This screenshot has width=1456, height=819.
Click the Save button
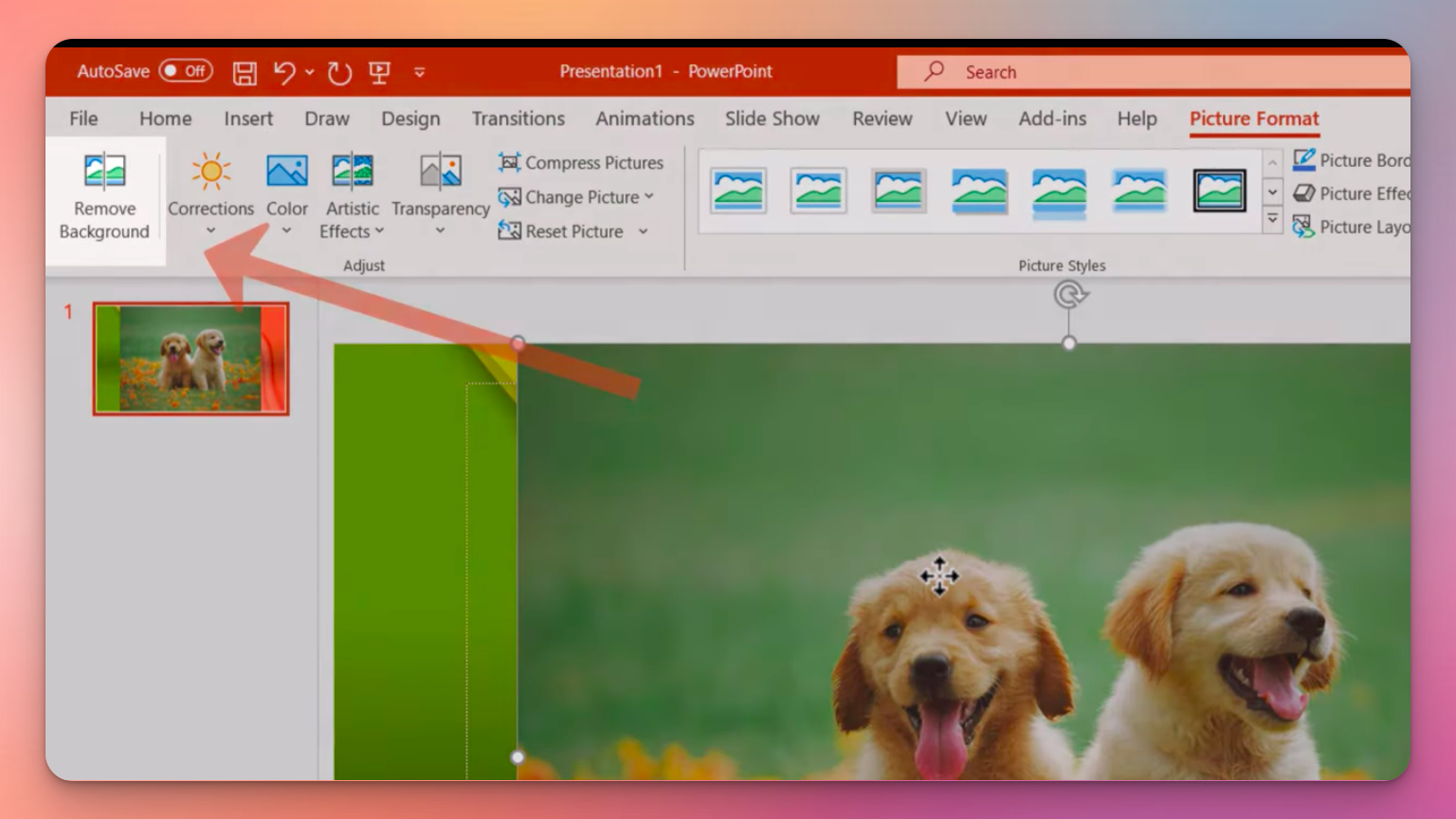point(245,72)
